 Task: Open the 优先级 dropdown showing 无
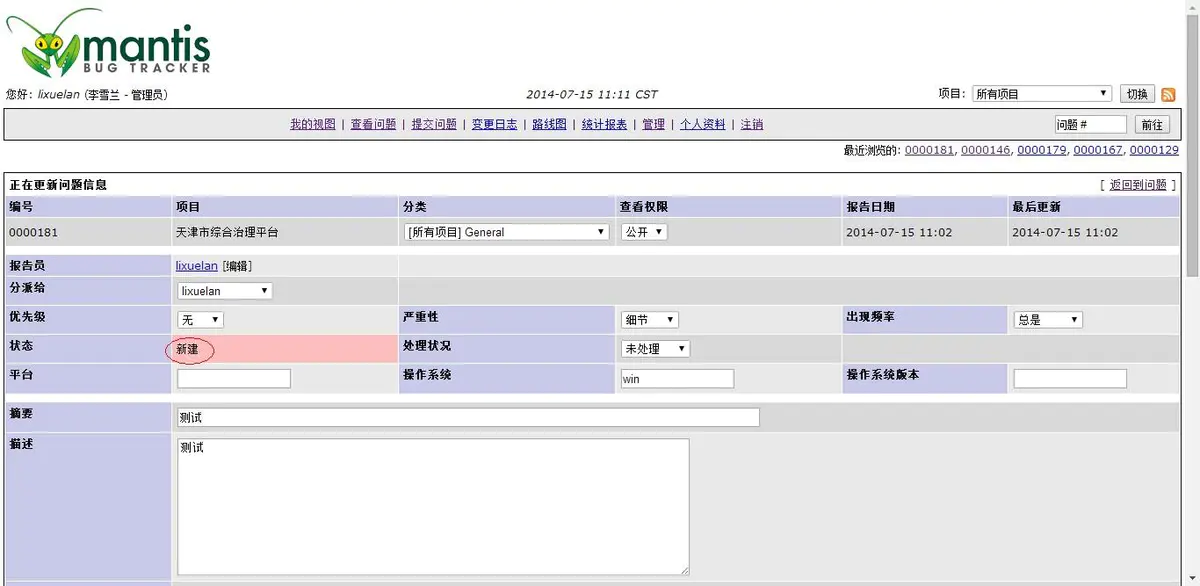(199, 319)
